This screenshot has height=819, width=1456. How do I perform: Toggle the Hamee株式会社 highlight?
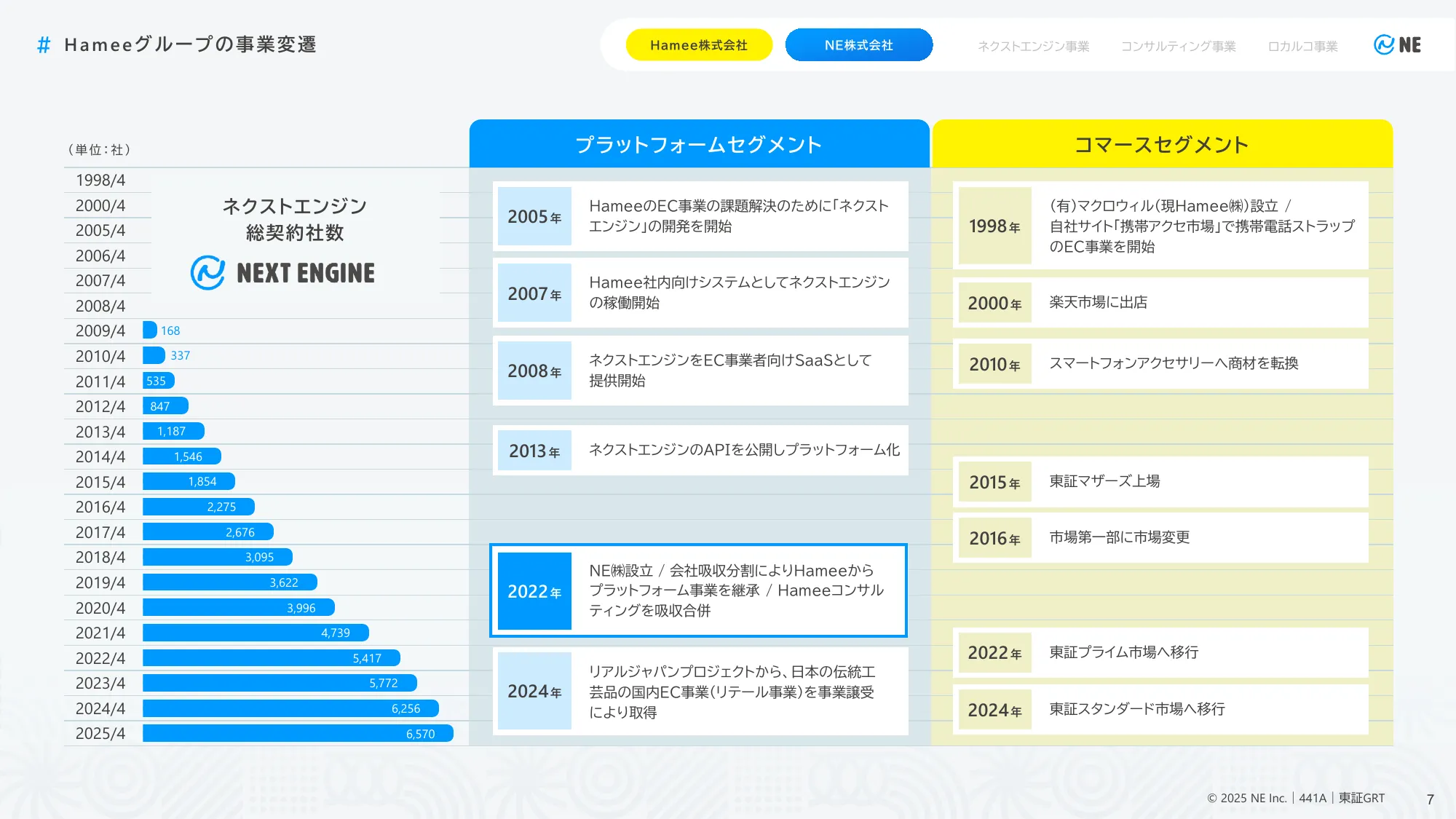[x=699, y=45]
